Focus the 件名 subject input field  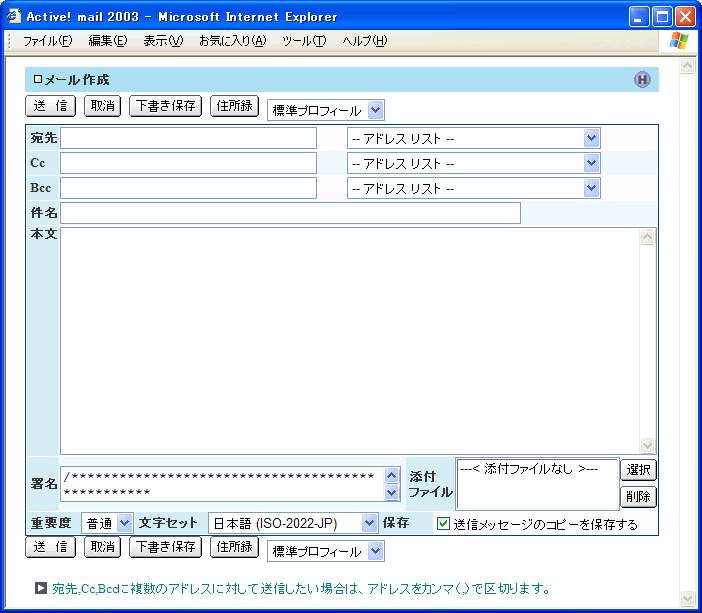[x=291, y=213]
